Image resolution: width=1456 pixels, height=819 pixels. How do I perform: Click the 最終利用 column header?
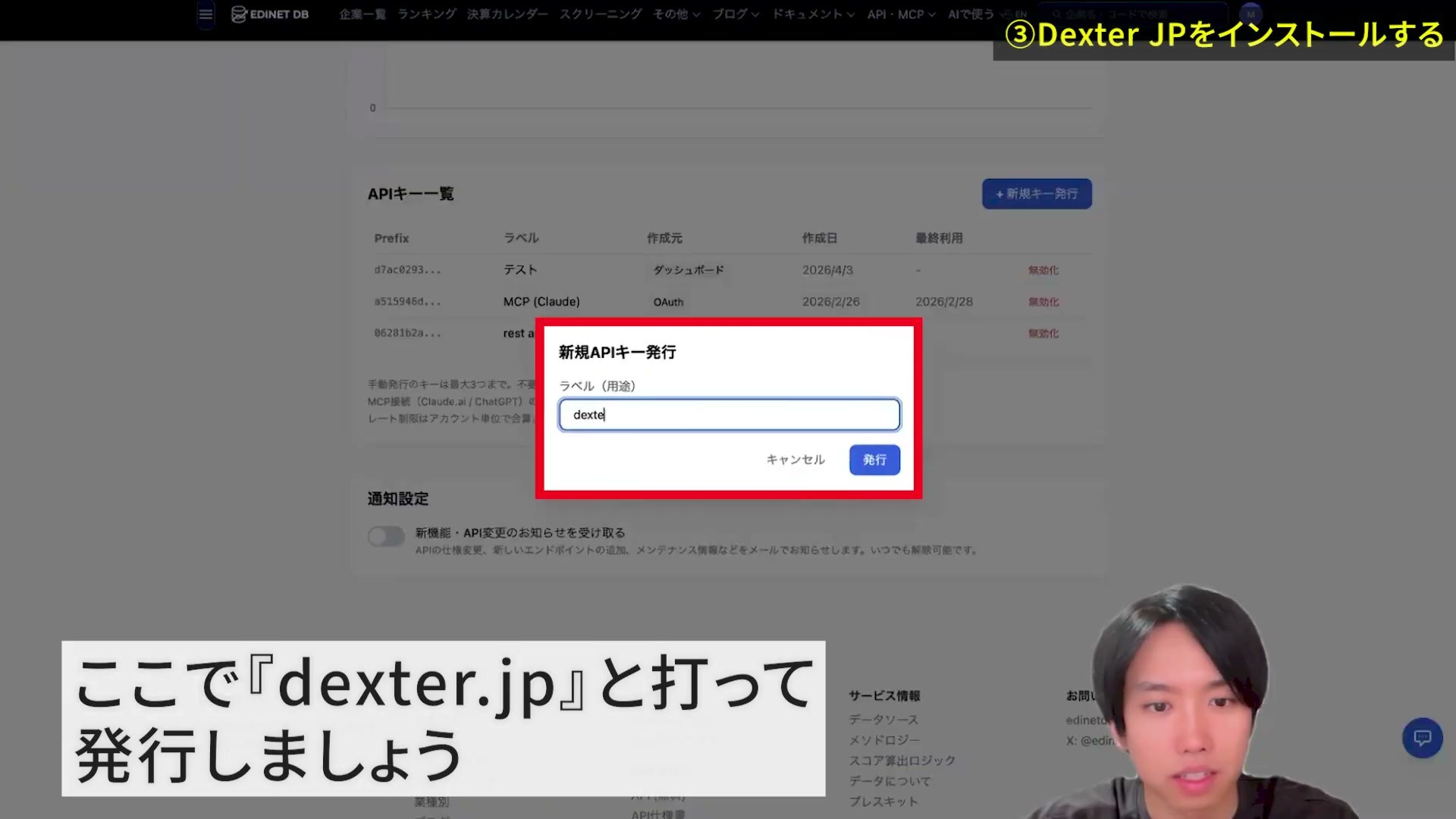[x=939, y=238]
